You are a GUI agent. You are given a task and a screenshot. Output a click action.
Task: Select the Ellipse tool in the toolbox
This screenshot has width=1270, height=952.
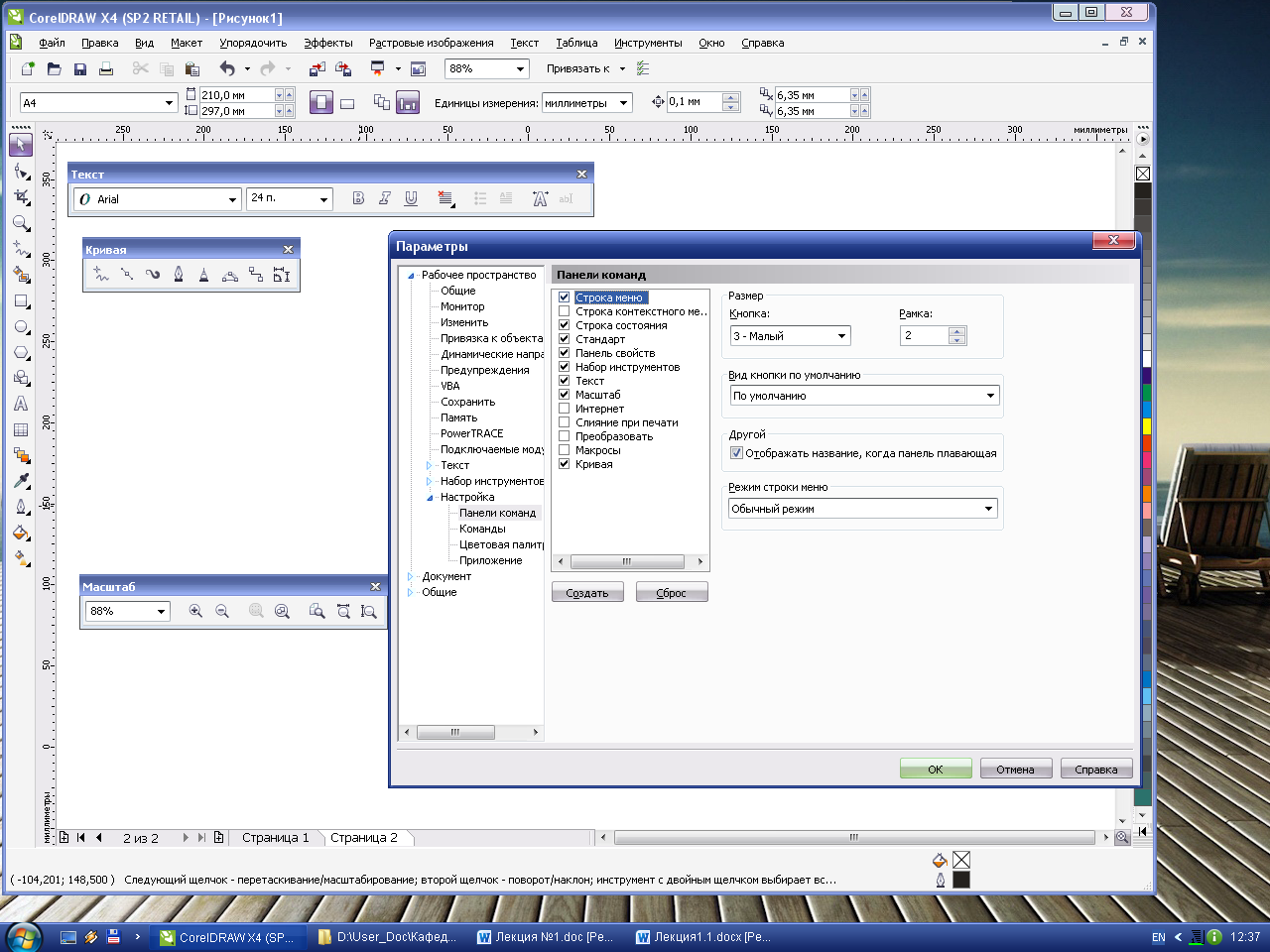tap(21, 326)
